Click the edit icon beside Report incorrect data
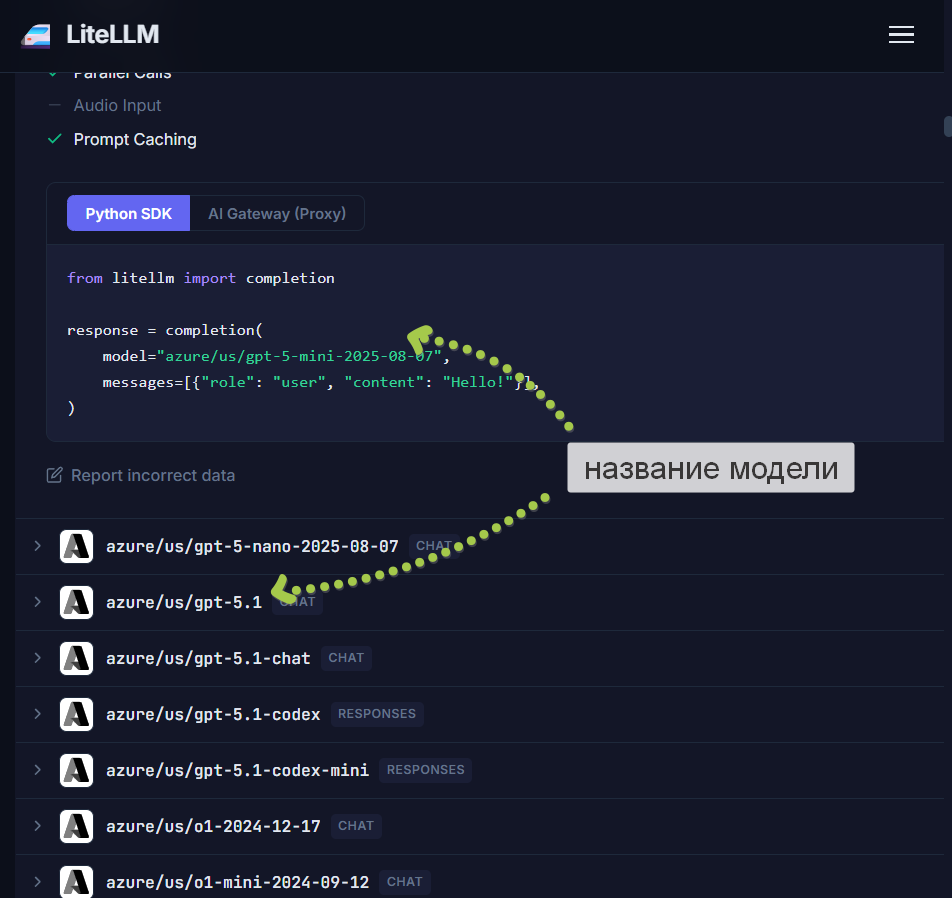Viewport: 952px width, 898px height. tap(55, 475)
